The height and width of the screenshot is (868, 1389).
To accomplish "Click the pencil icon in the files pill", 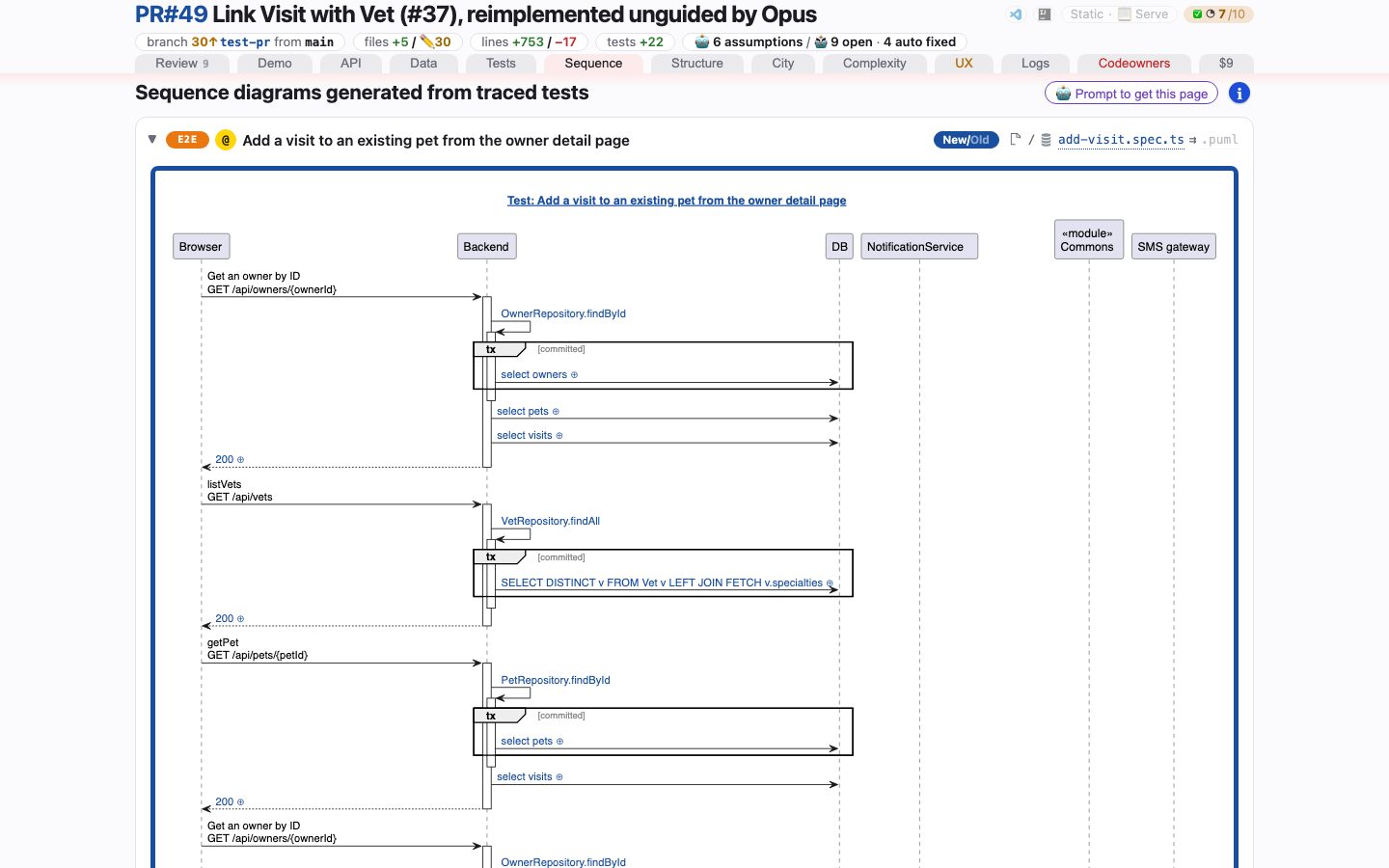I will click(x=426, y=41).
